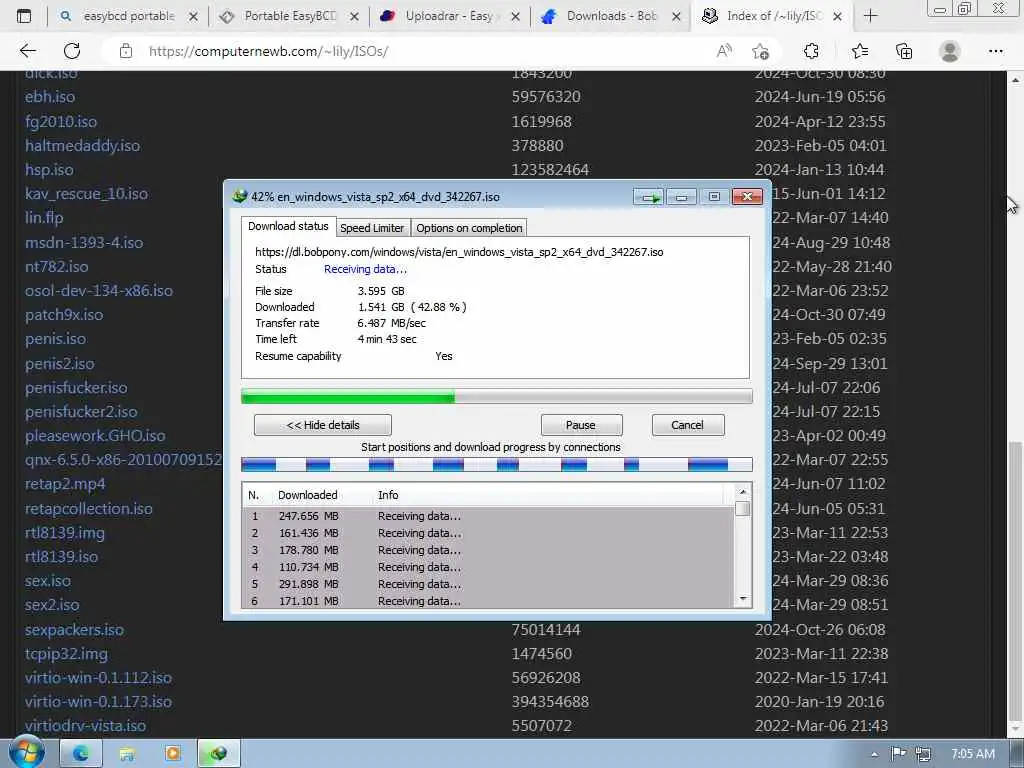Open tcpip32.img link
Screen dimensions: 1024x768
[66, 654]
